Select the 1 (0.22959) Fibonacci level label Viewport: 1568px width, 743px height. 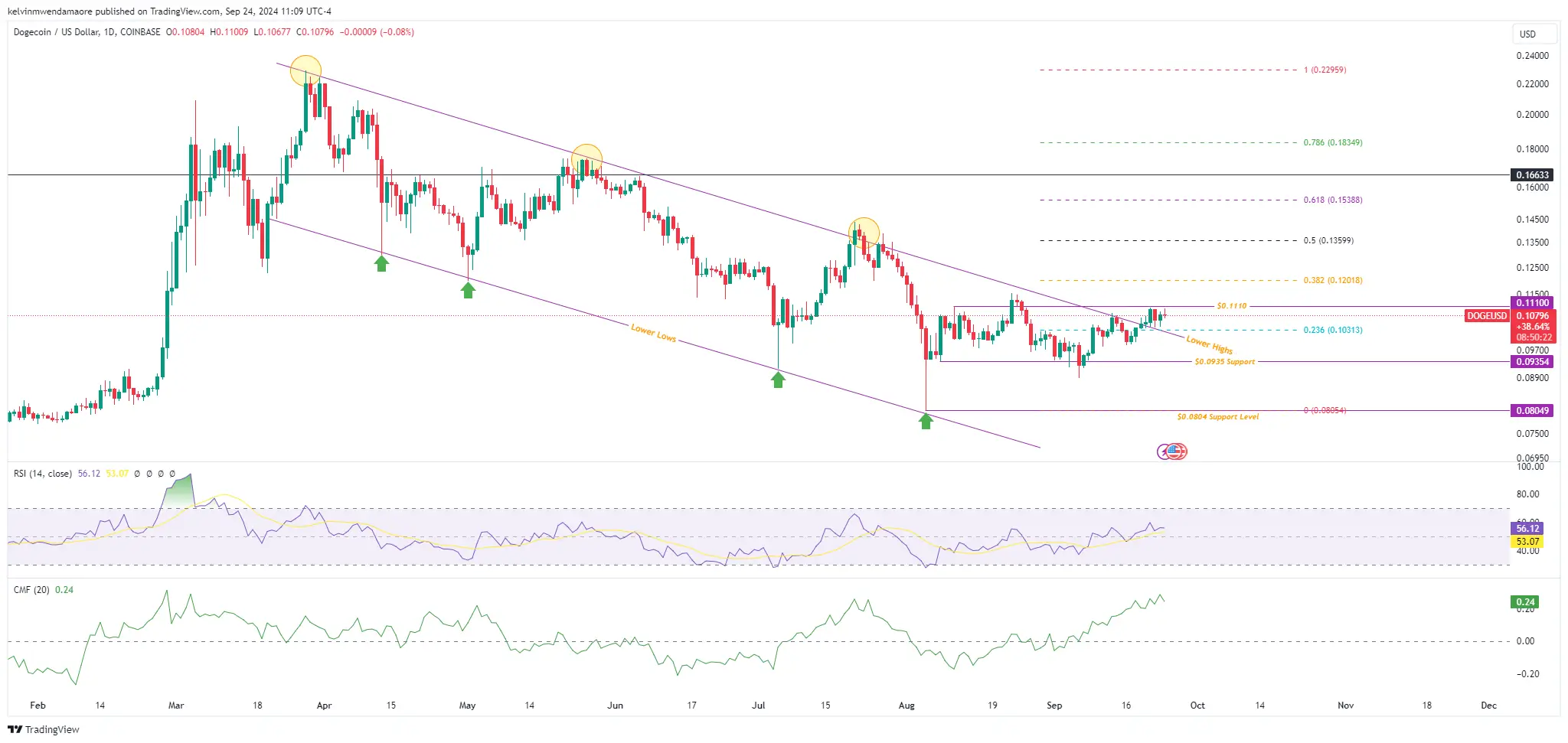click(x=1325, y=70)
